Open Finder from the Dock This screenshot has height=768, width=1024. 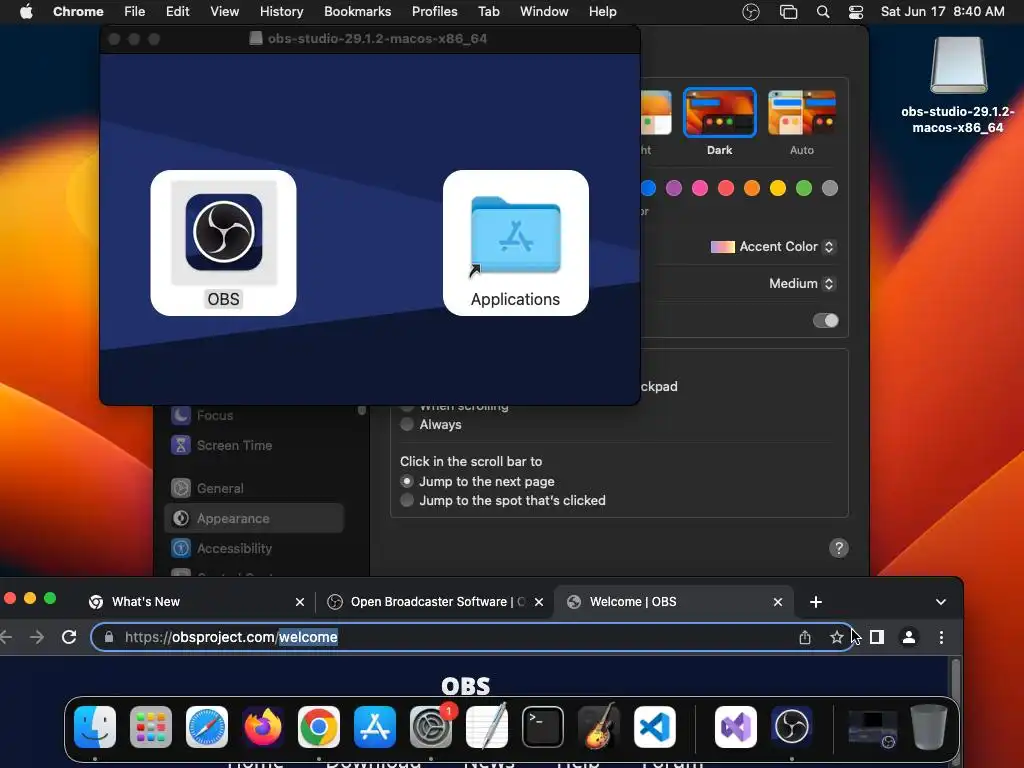tap(95, 727)
